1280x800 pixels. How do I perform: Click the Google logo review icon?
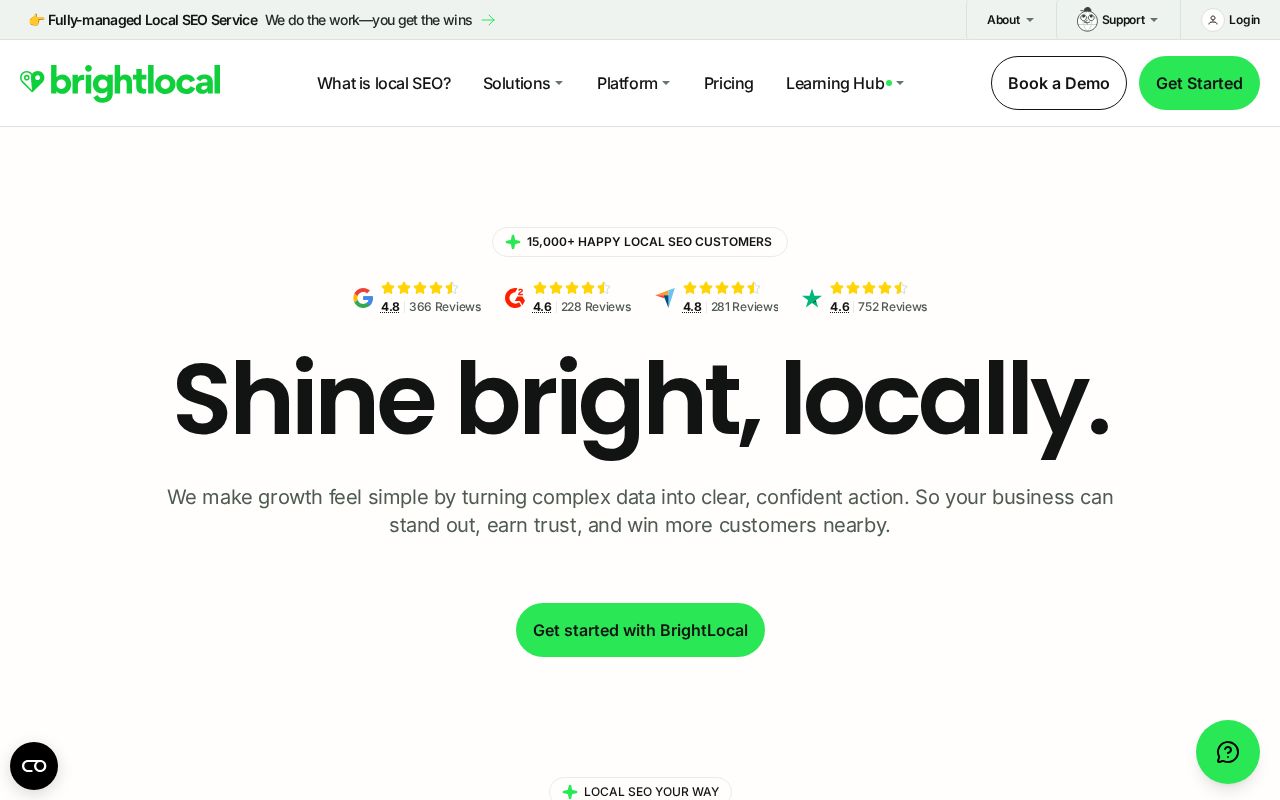click(363, 298)
